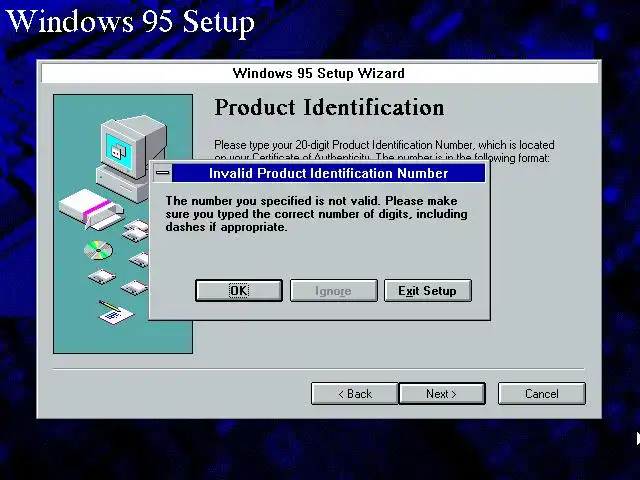Open the error dialog's system menu box

[x=162, y=173]
